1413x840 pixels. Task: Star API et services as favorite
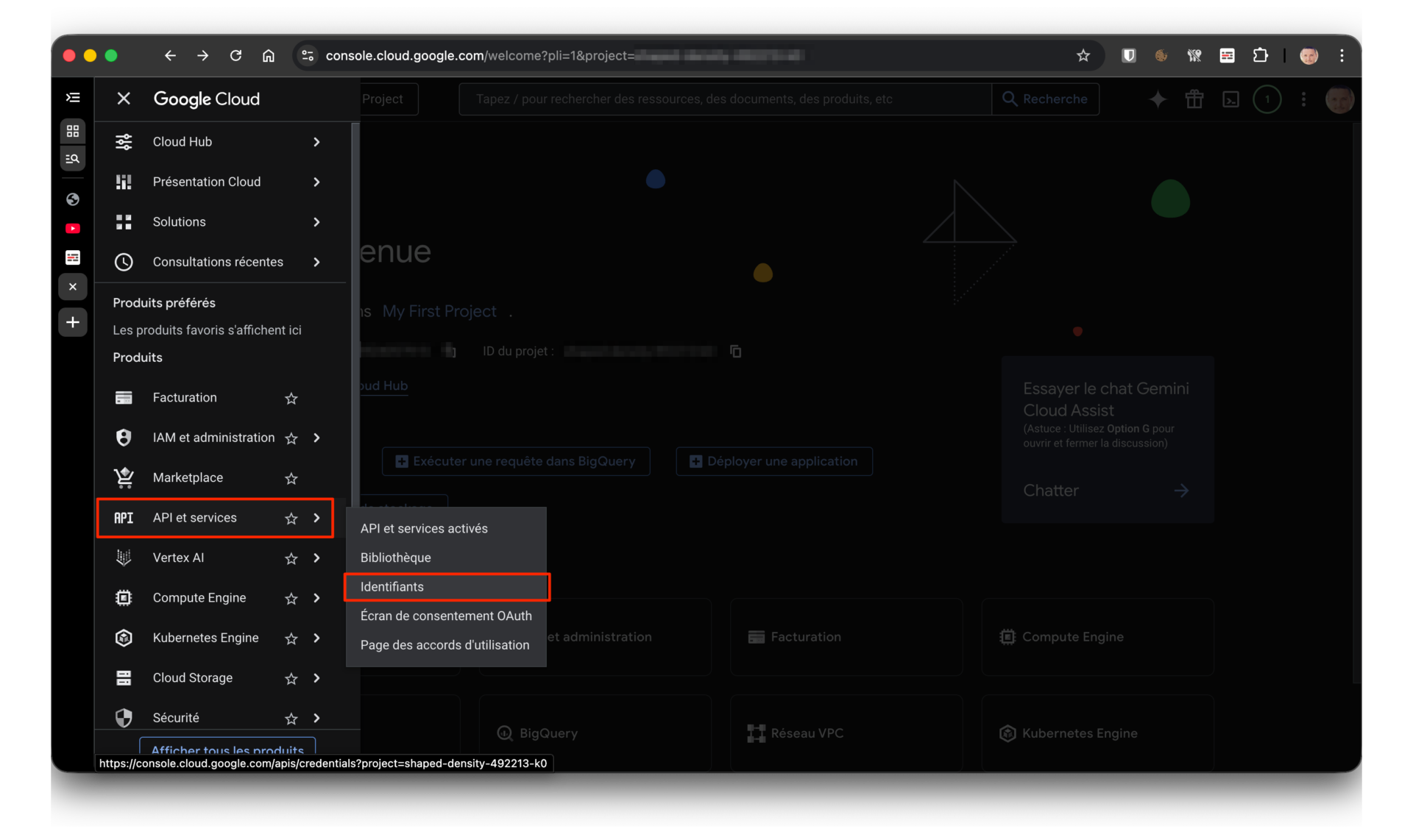coord(291,519)
